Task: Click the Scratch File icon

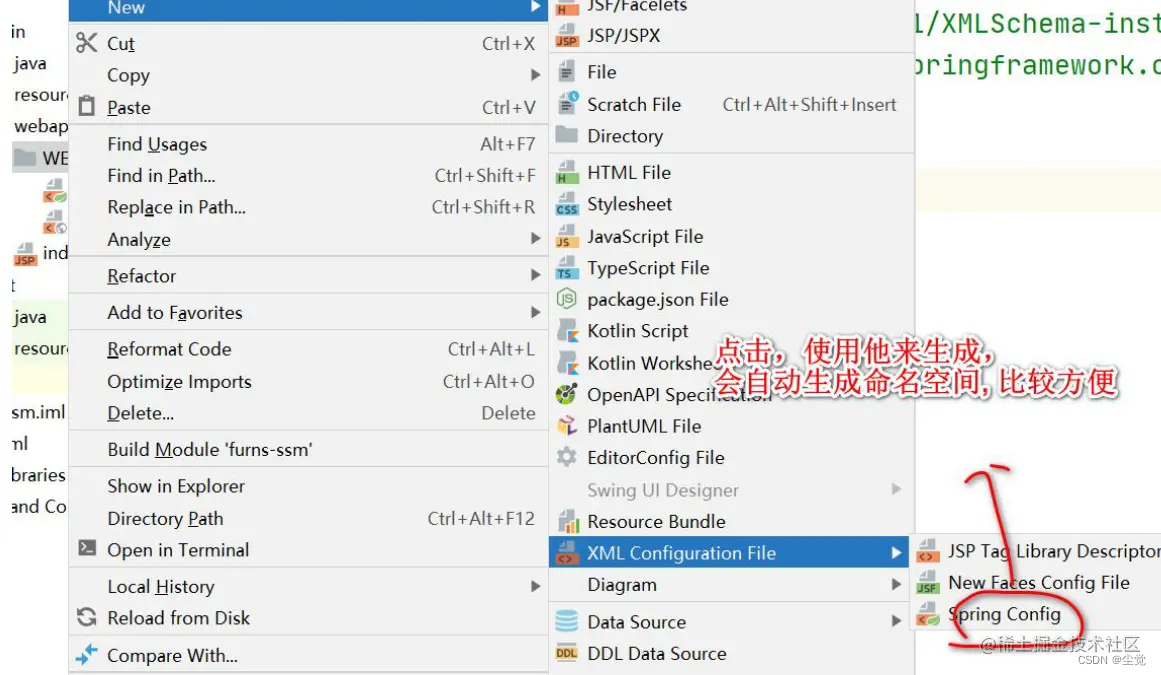Action: (566, 104)
